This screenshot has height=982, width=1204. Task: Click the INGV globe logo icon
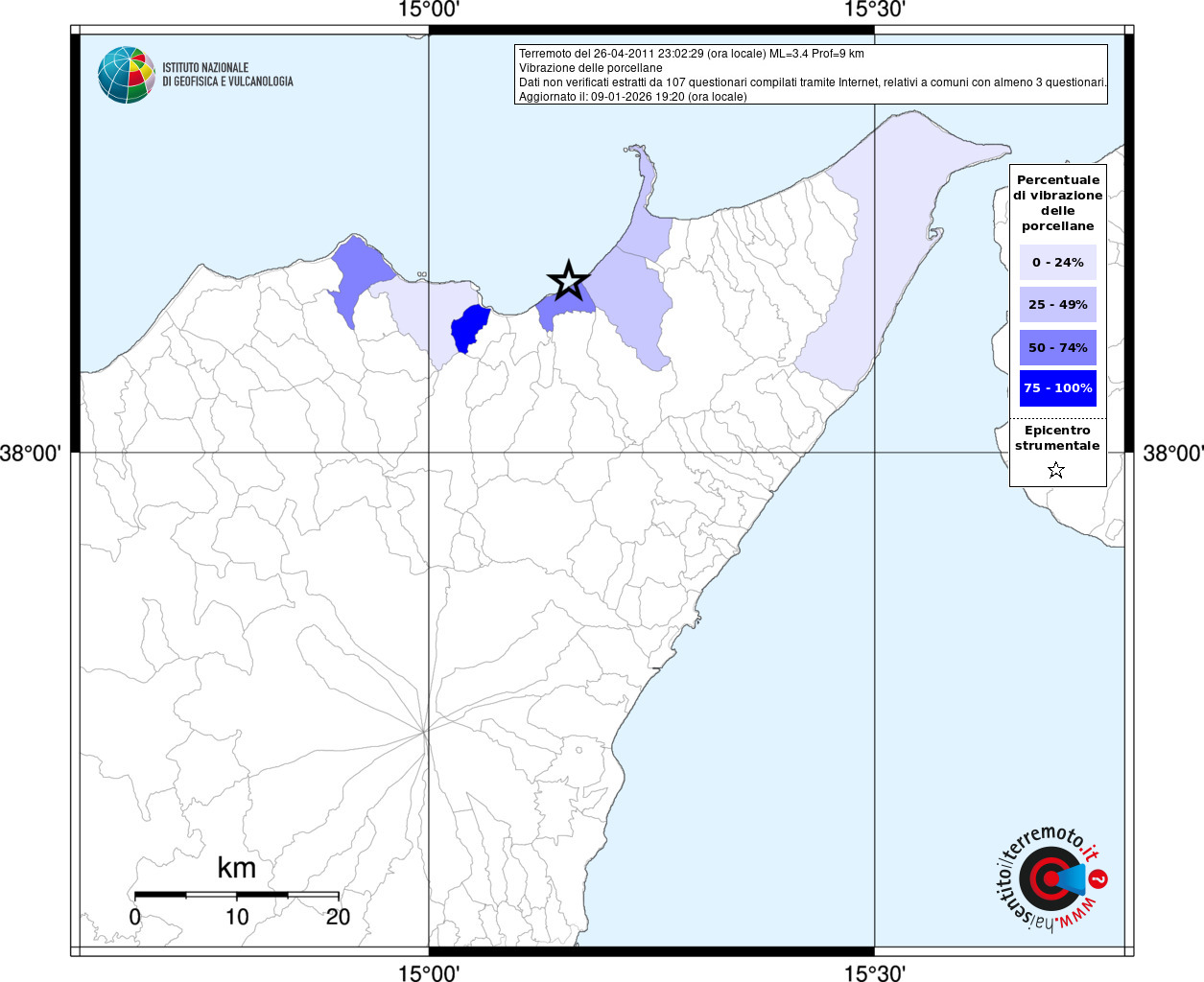point(127,75)
